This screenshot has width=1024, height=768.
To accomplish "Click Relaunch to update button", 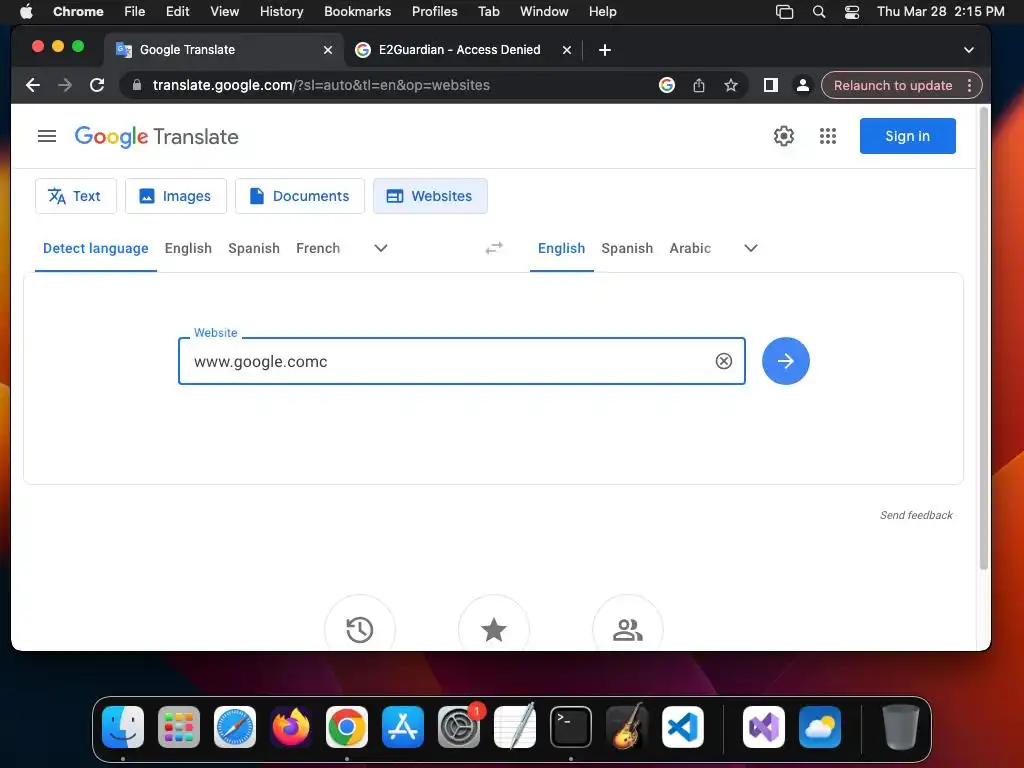I will [893, 85].
